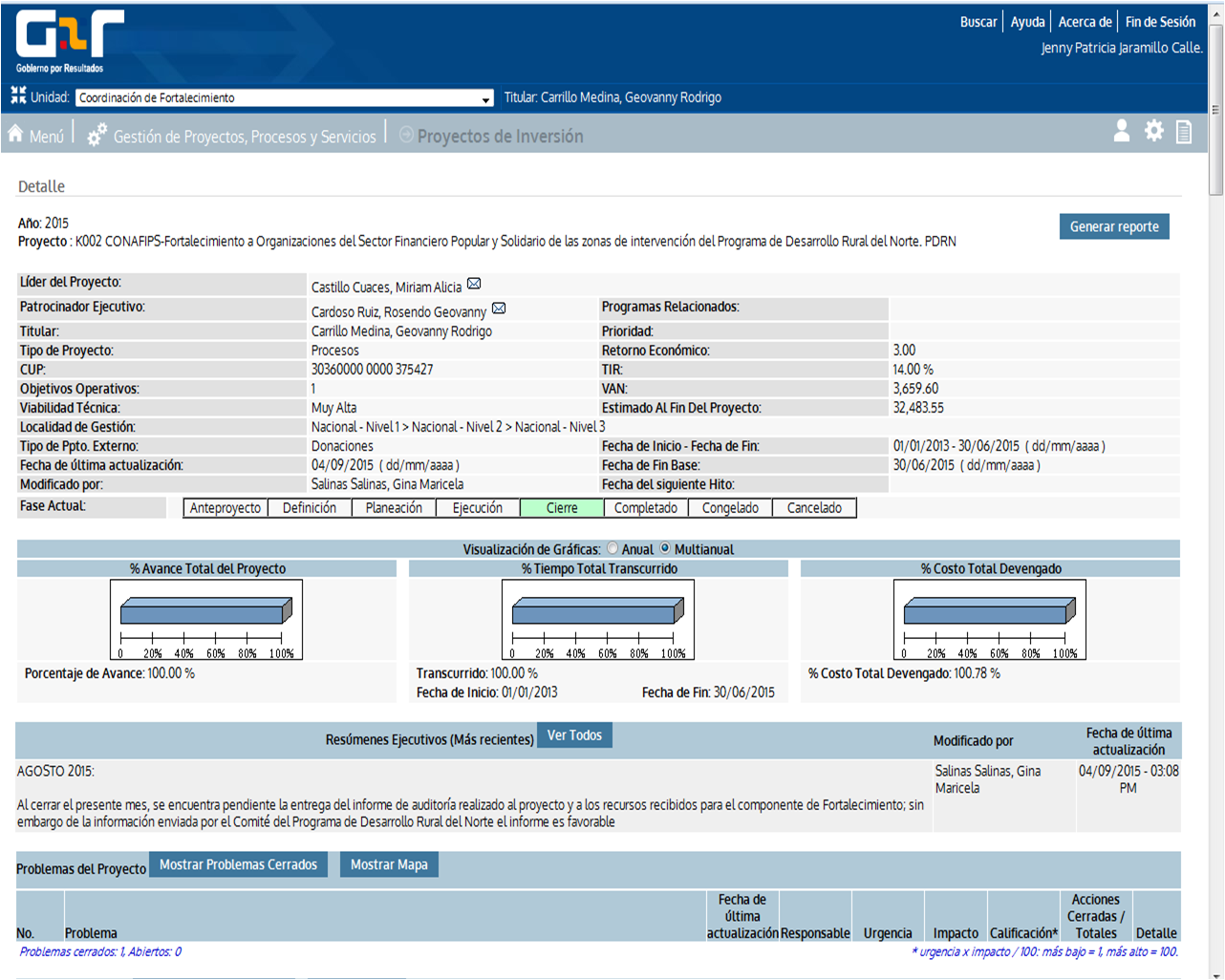1225x980 pixels.
Task: Email project leader Castillo Cuaces via envelope icon
Action: coord(474,285)
